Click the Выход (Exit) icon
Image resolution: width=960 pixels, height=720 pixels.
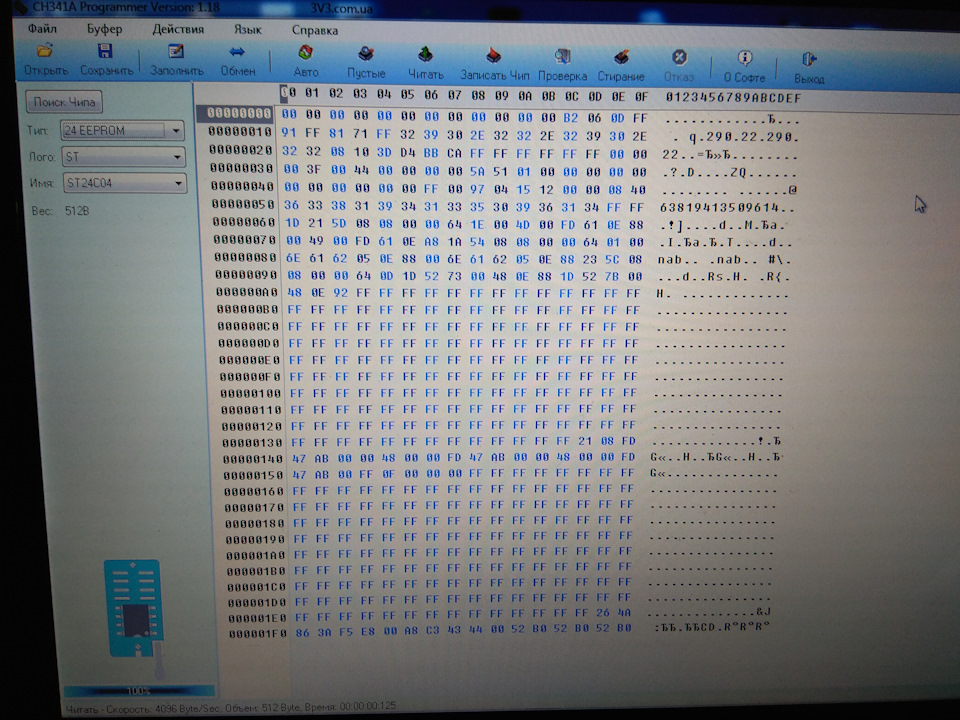click(x=809, y=59)
